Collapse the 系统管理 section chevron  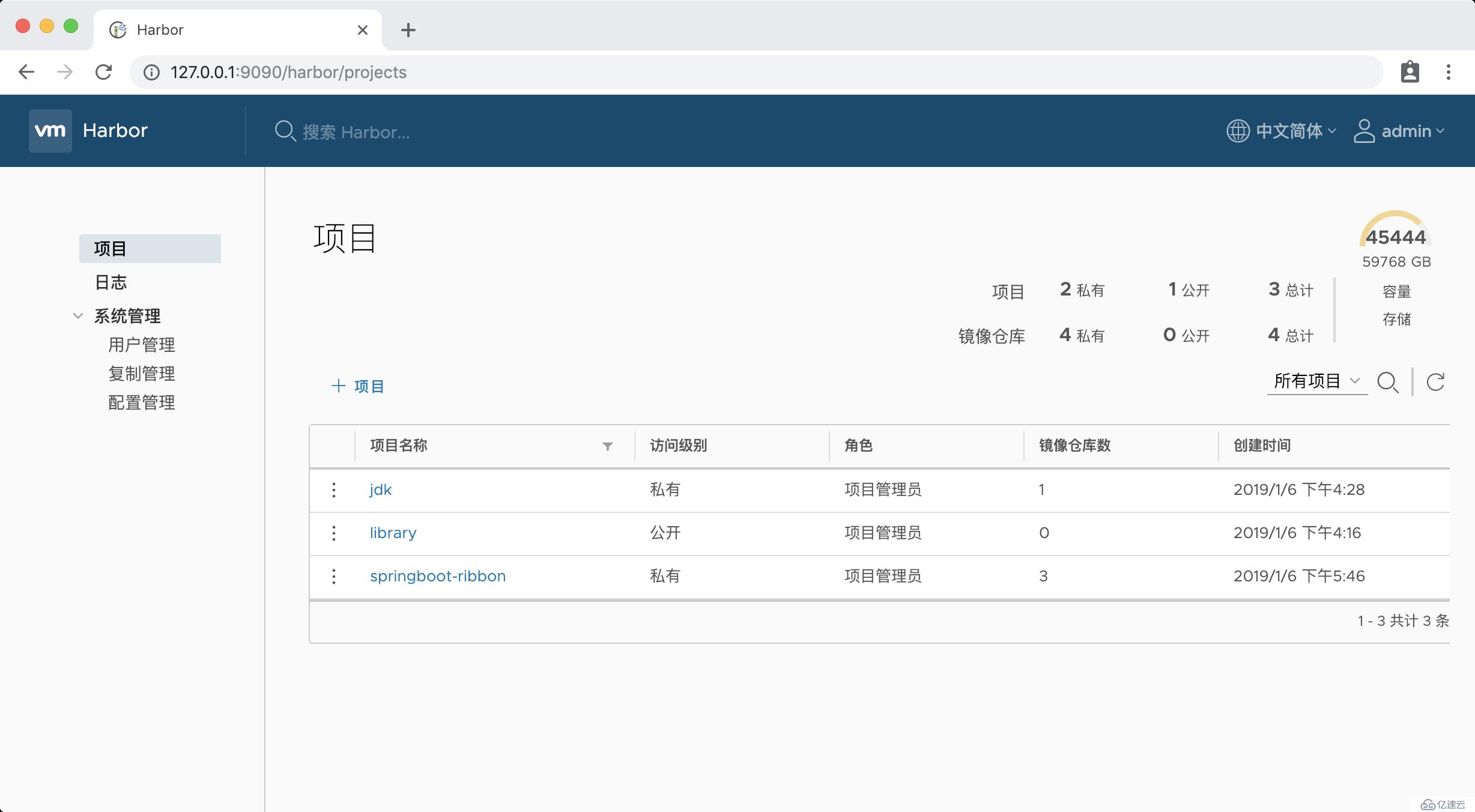pyautogui.click(x=78, y=316)
